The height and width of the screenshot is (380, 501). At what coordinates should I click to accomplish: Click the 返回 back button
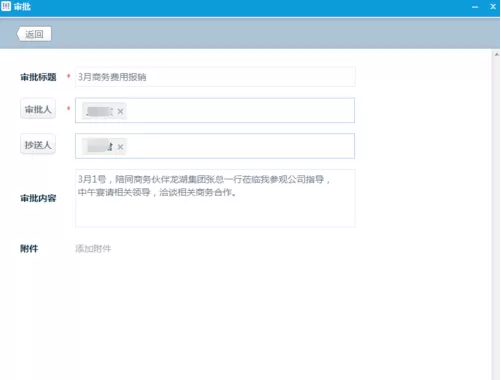point(34,34)
